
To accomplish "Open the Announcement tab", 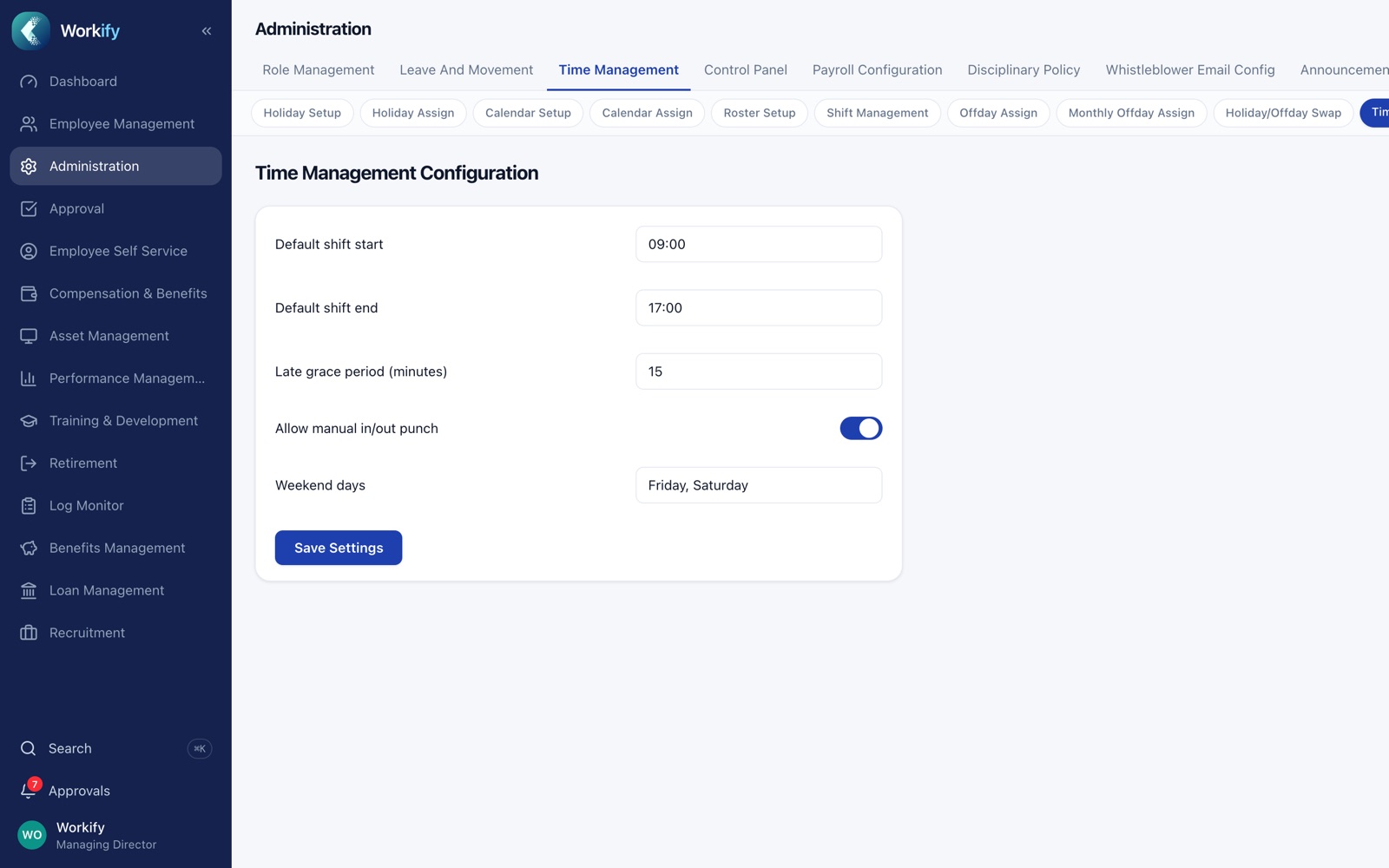I will 1344,70.
